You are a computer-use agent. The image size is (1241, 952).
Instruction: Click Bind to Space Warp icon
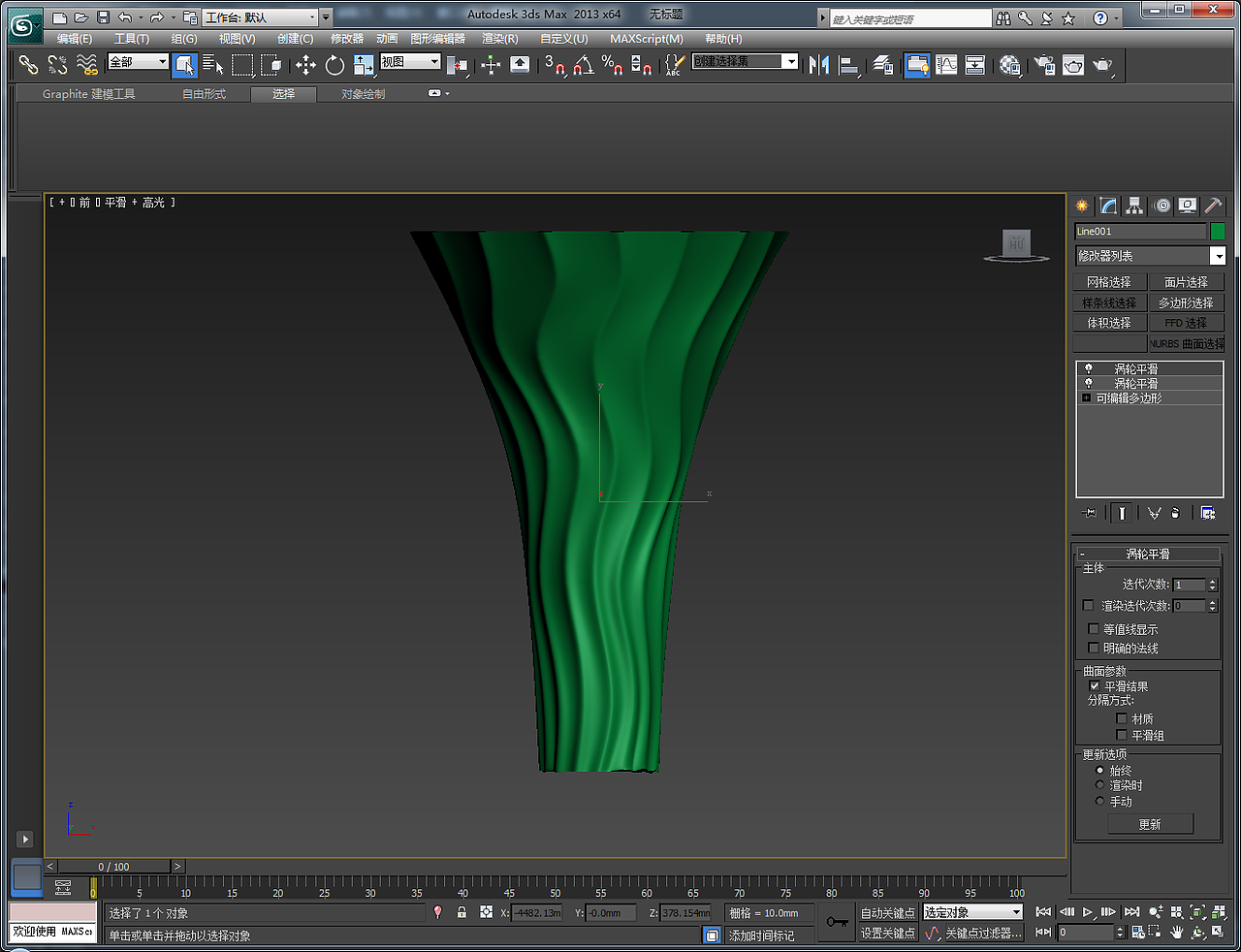[x=87, y=65]
